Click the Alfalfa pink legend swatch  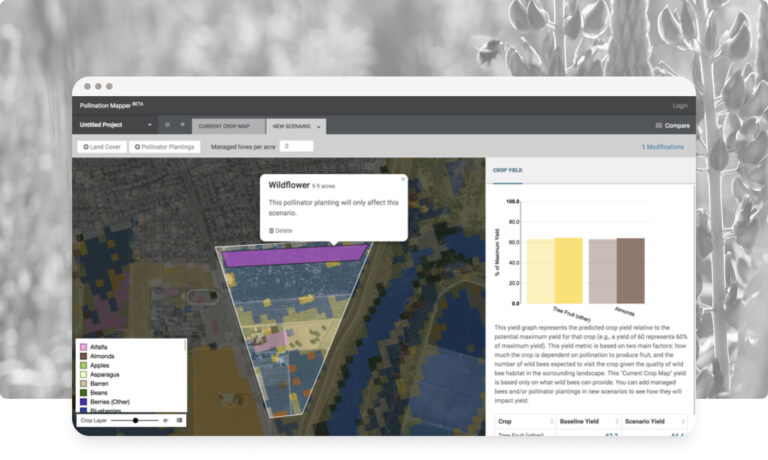[x=83, y=347]
